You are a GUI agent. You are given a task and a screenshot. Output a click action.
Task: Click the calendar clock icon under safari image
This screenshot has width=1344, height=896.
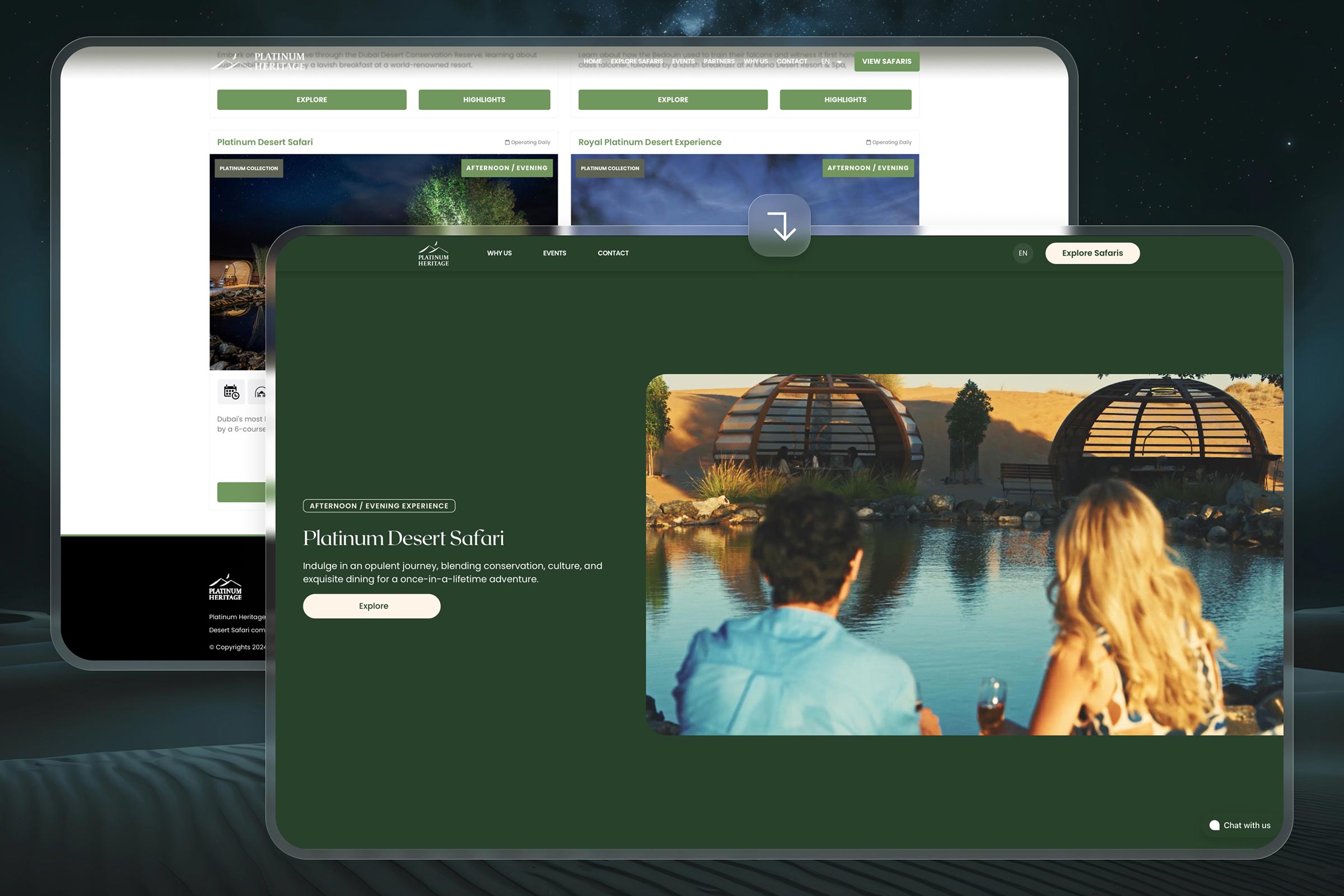[x=231, y=392]
